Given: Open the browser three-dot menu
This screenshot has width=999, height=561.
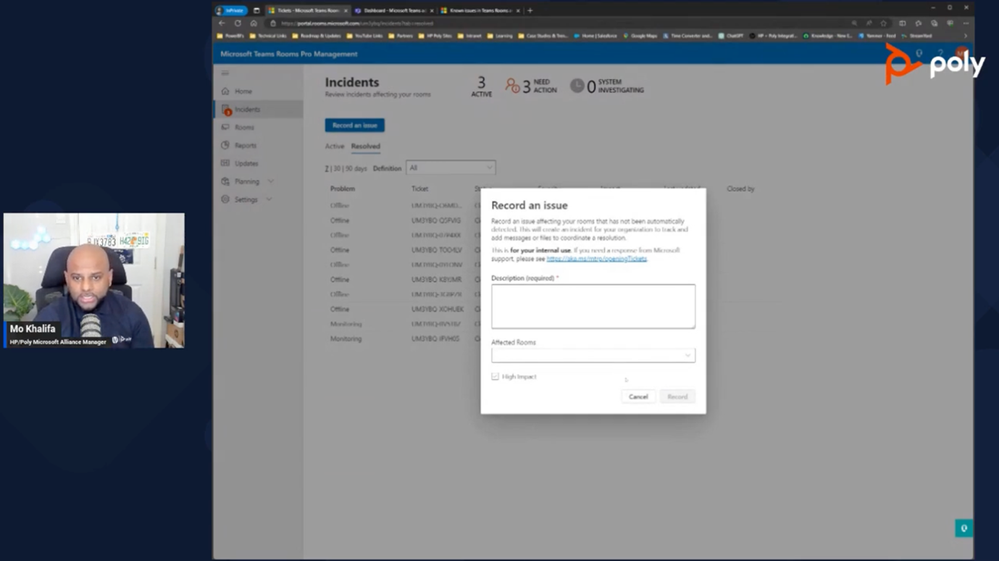Looking at the screenshot, I should 966,23.
